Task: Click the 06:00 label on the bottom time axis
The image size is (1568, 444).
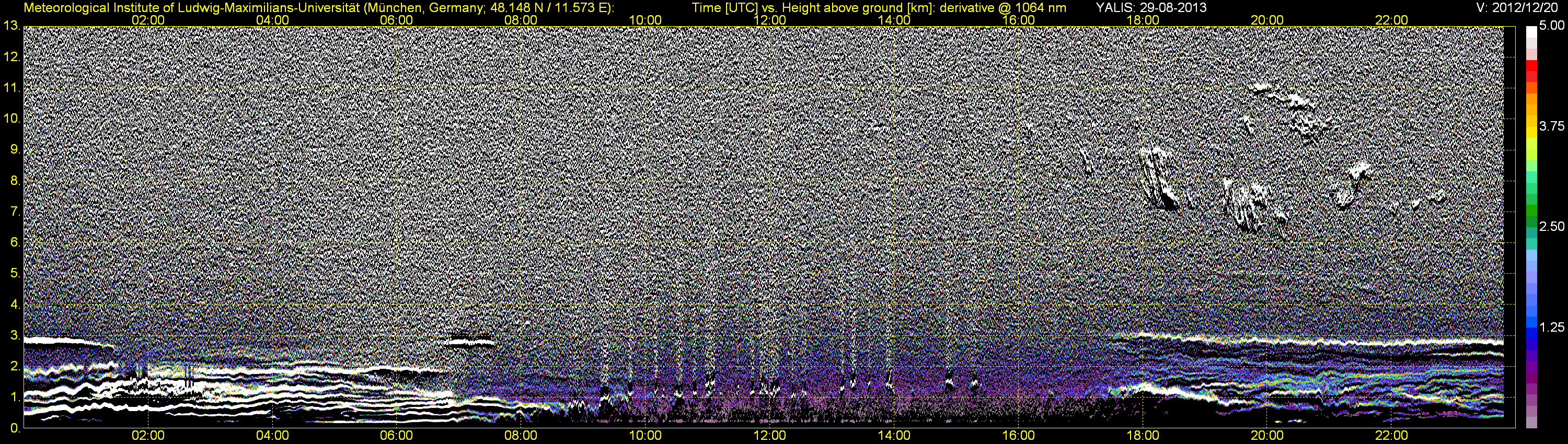Action: [x=396, y=436]
